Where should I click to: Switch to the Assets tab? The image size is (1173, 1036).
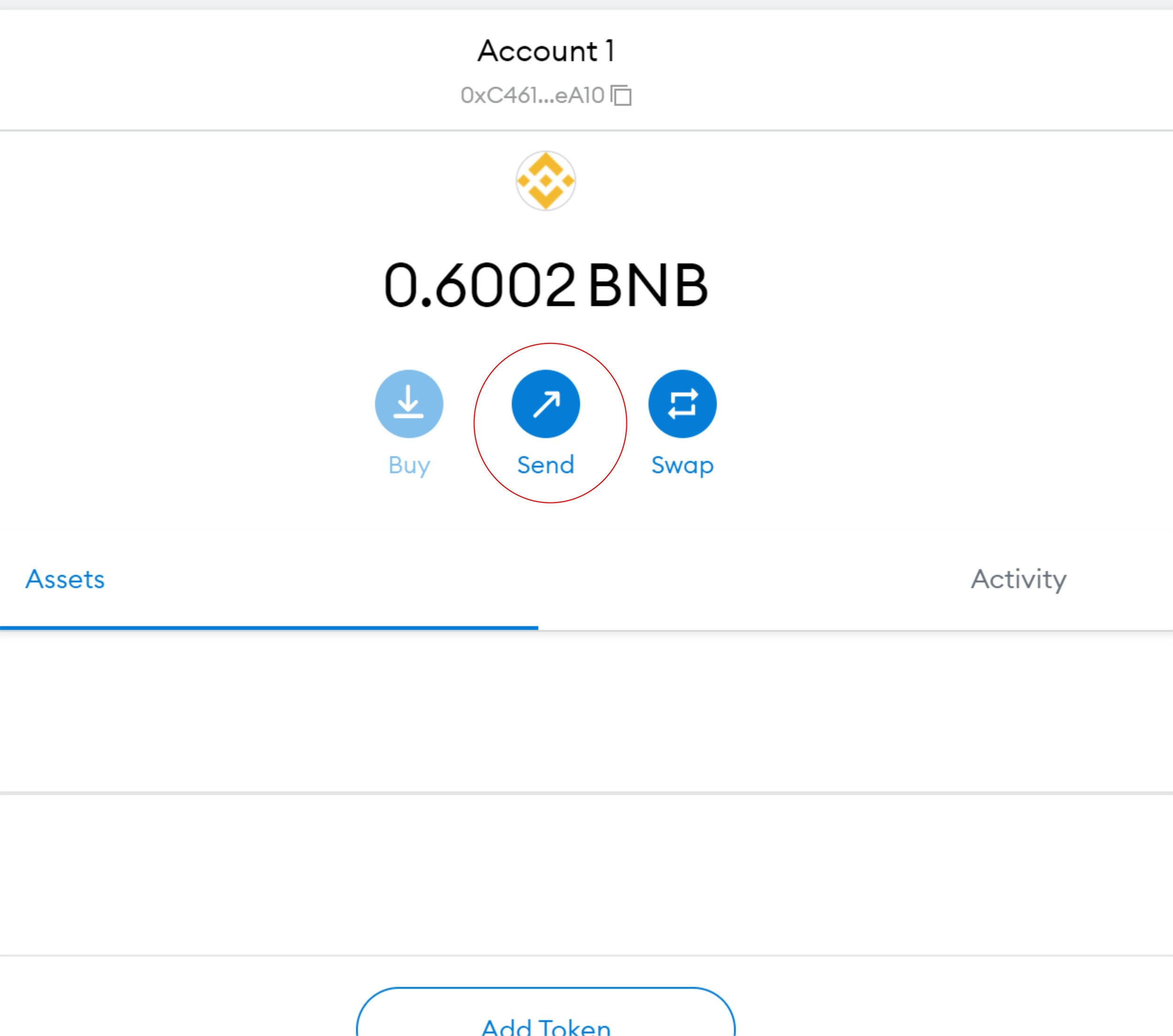pyautogui.click(x=65, y=579)
